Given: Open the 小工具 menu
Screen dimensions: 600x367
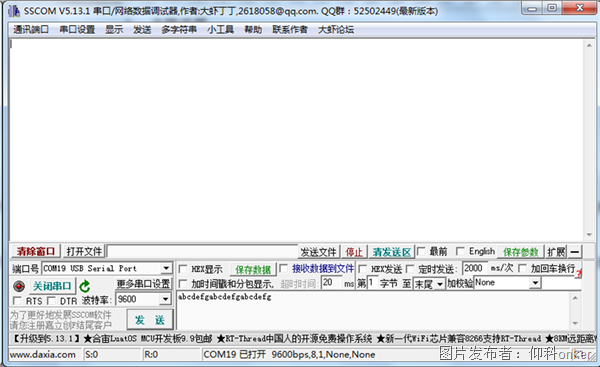Looking at the screenshot, I should (x=220, y=29).
